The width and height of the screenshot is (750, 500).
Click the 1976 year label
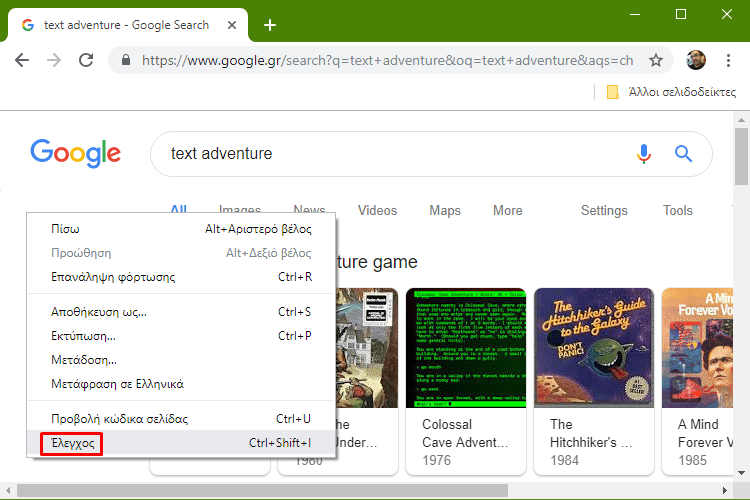pos(436,460)
